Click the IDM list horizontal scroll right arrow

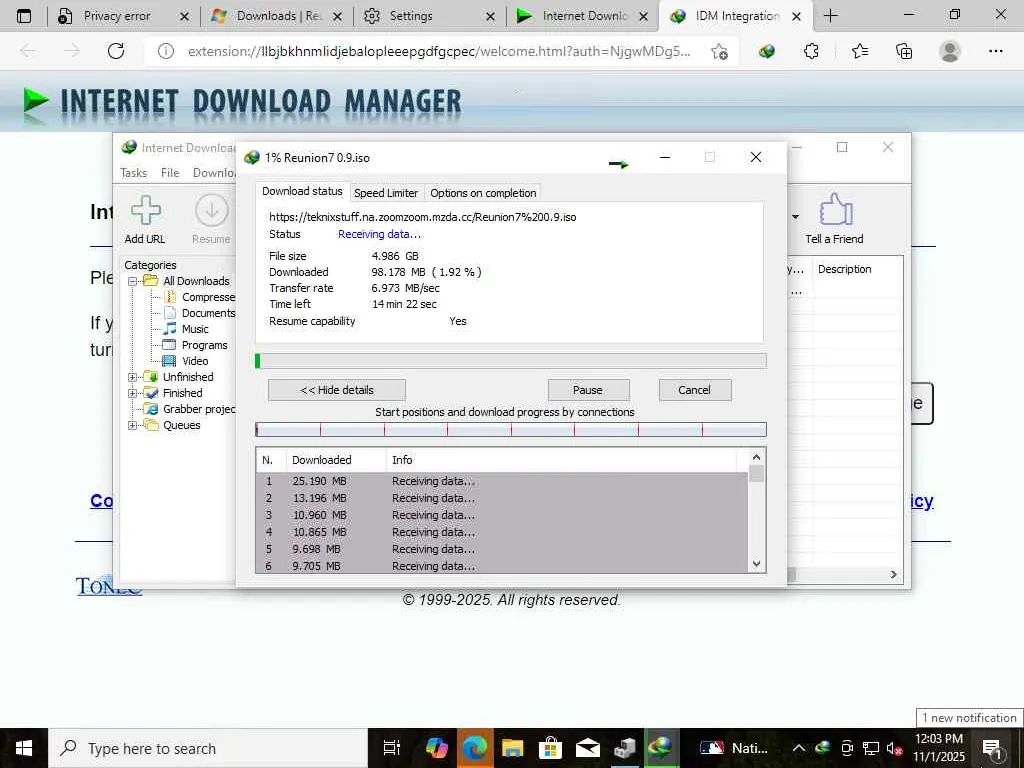[x=894, y=575]
